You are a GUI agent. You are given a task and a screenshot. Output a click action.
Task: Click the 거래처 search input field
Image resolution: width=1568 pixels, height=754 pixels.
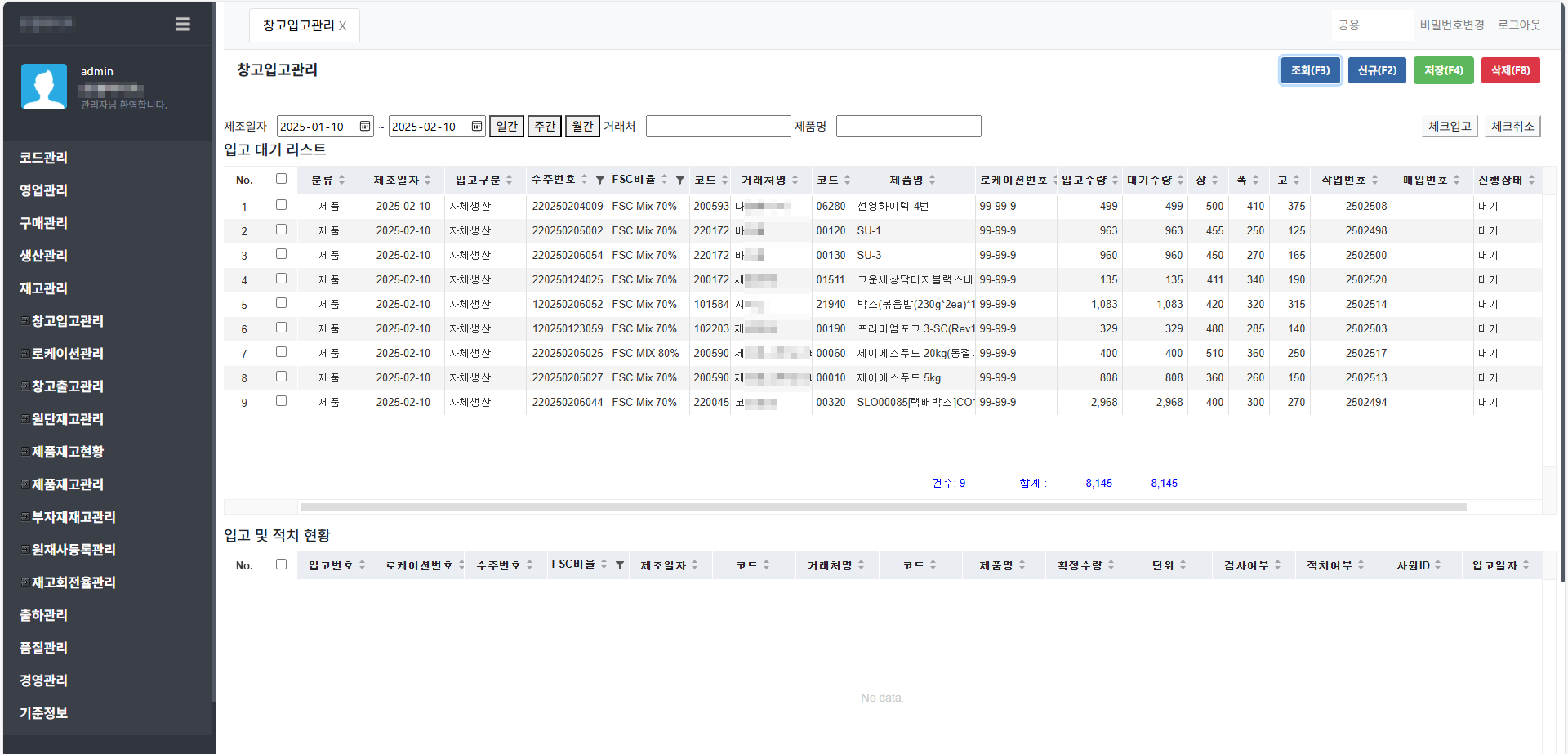(x=719, y=126)
